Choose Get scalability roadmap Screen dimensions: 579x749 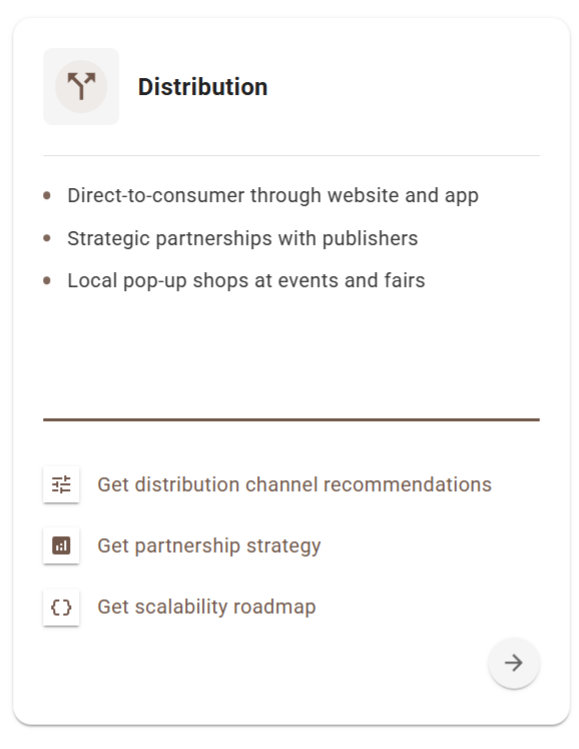click(206, 607)
